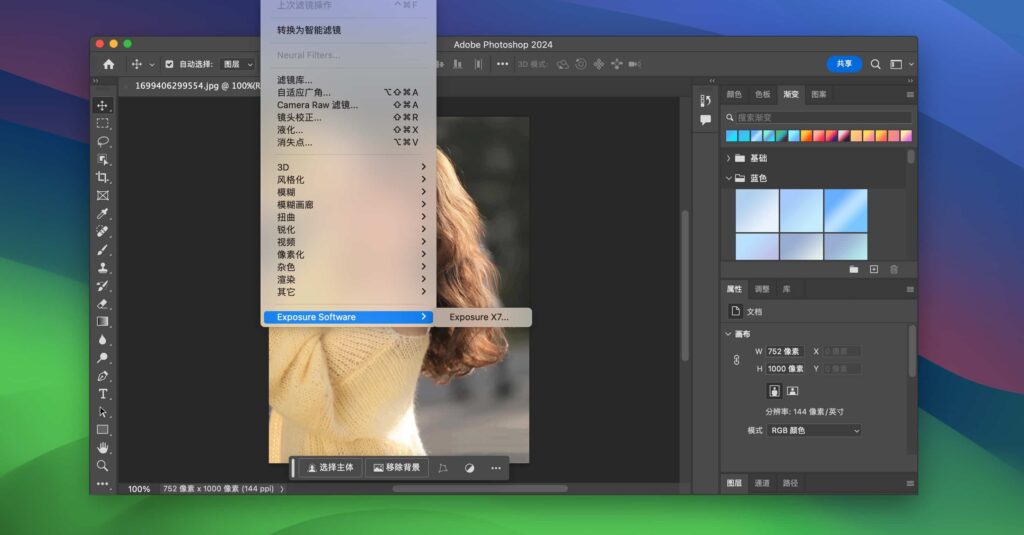The height and width of the screenshot is (535, 1024).
Task: Open the search magnifier in options bar
Action: 875,64
